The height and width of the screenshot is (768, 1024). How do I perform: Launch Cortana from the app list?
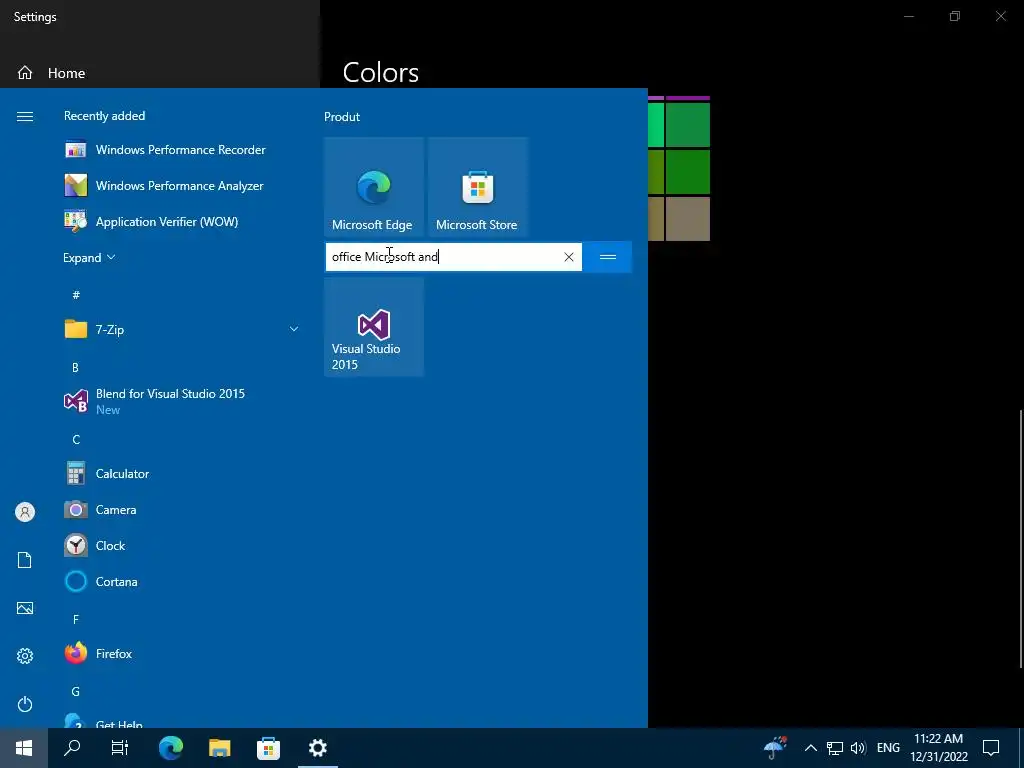[183, 581]
